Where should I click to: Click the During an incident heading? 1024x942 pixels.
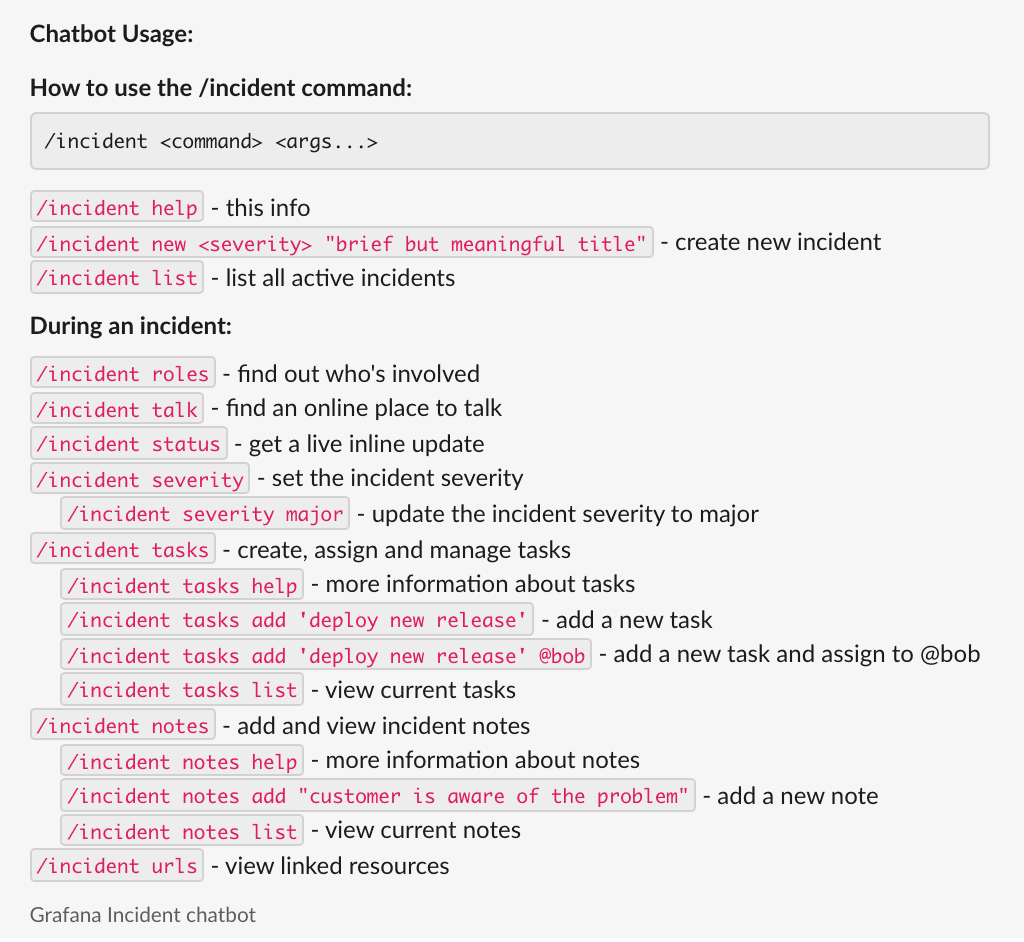[x=131, y=326]
